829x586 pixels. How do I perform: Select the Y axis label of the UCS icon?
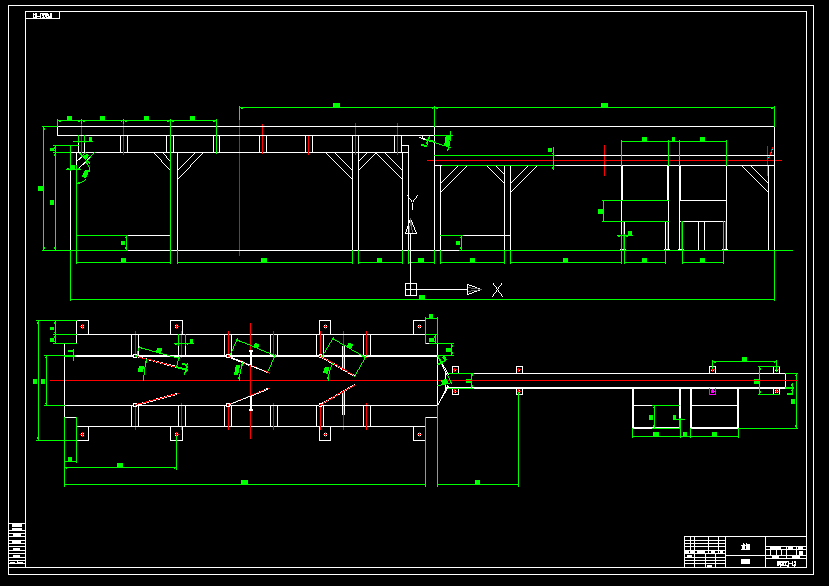(x=412, y=202)
